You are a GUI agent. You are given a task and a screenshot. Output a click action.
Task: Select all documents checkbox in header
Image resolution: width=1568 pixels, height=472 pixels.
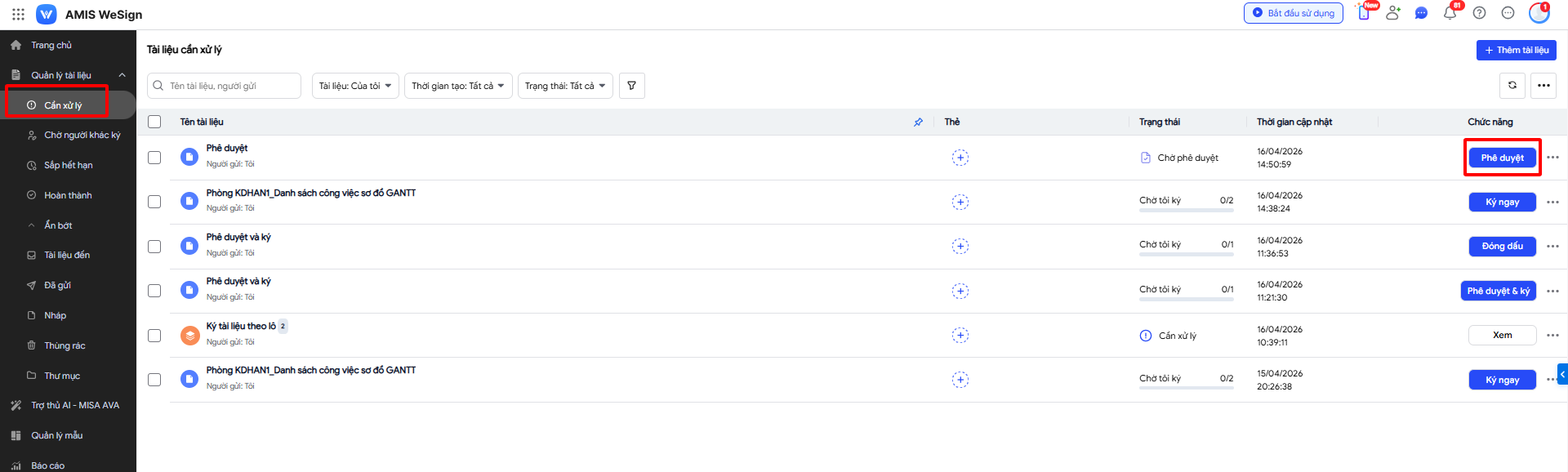tap(154, 122)
